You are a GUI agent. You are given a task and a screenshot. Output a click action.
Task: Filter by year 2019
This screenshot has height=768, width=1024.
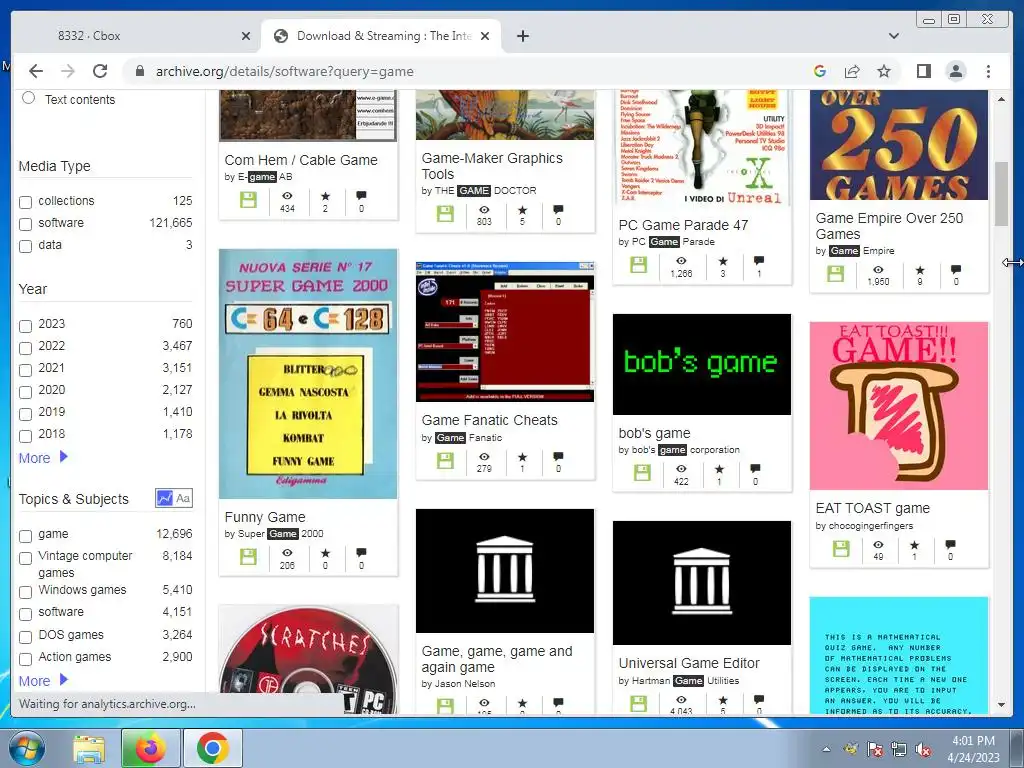(25, 414)
